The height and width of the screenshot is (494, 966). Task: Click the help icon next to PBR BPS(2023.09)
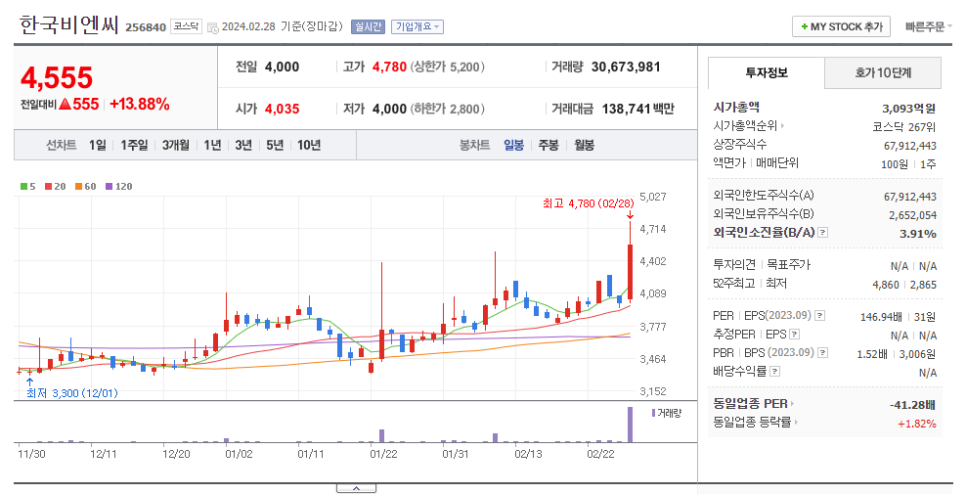(823, 353)
